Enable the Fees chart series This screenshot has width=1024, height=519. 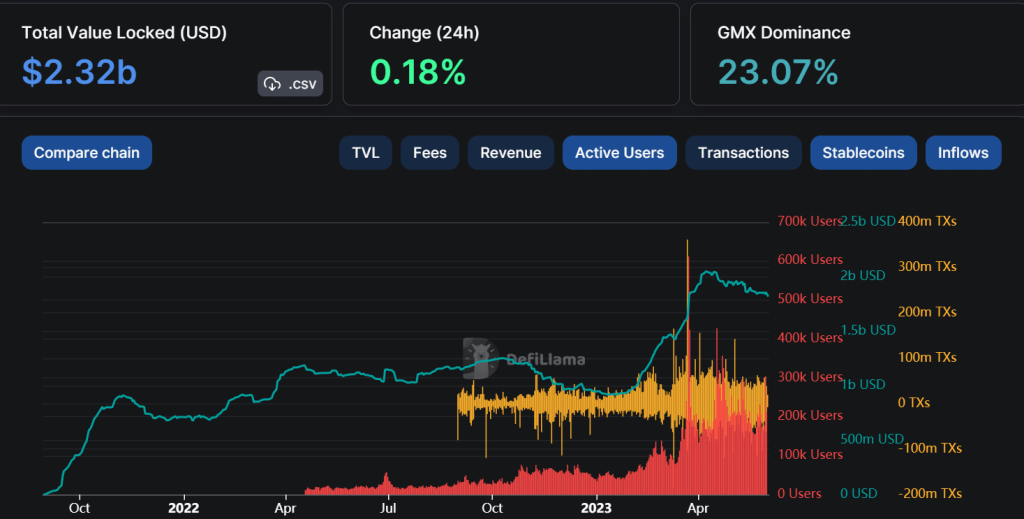pos(430,153)
